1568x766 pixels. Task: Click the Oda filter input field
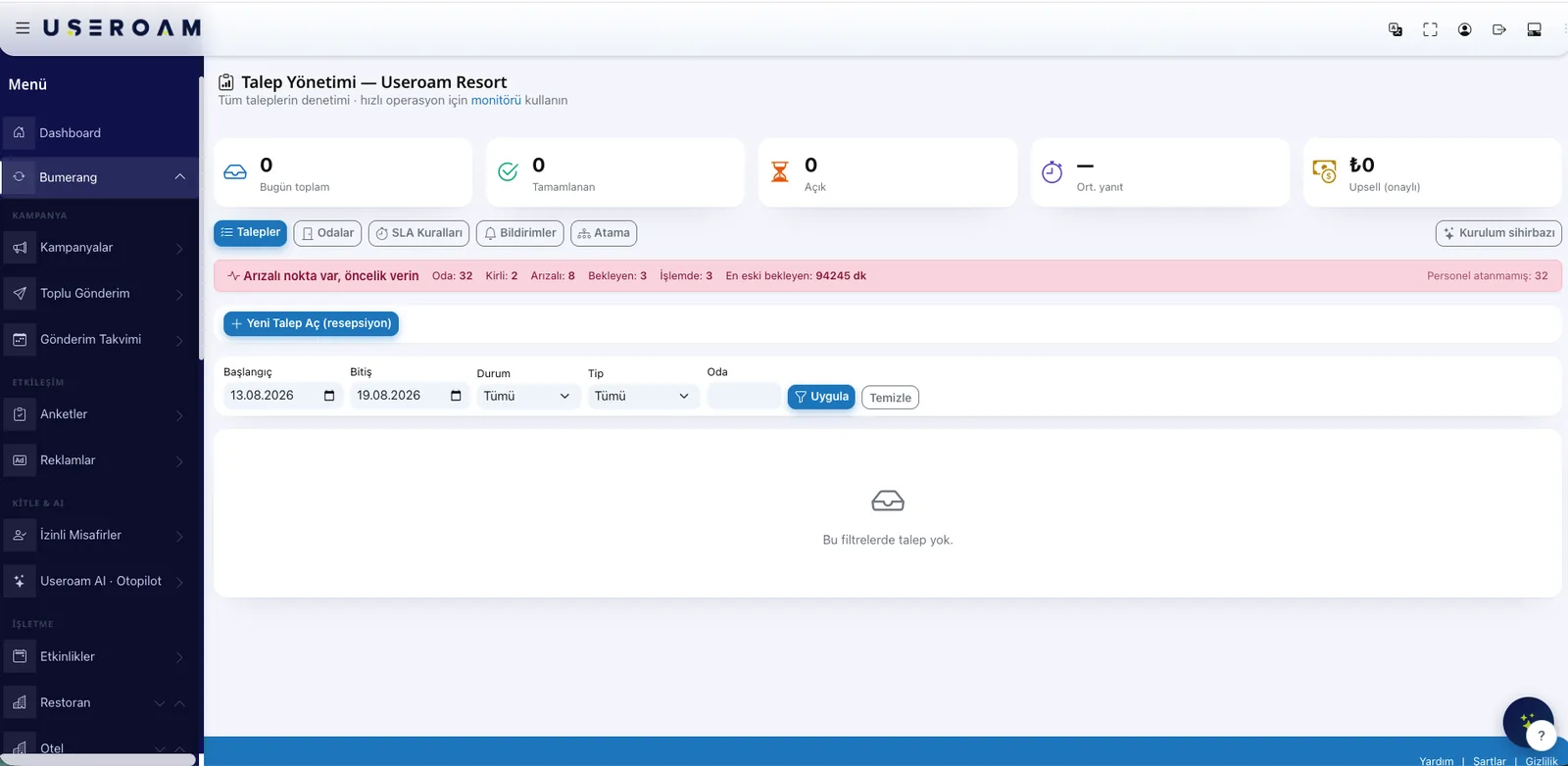(x=744, y=396)
